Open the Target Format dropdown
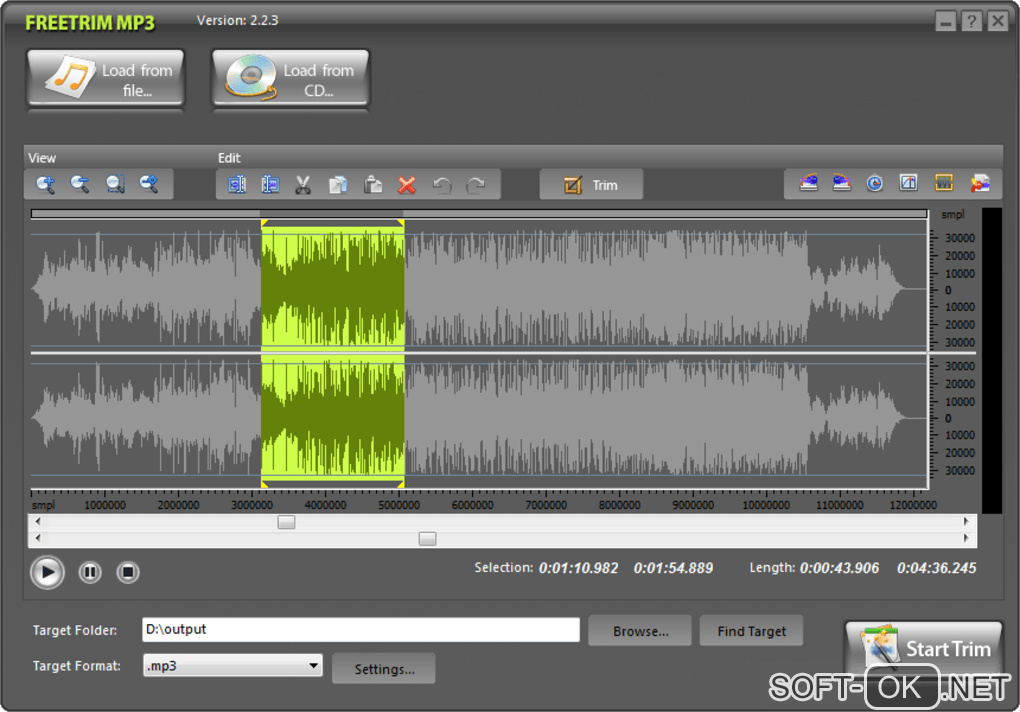1020x712 pixels. pyautogui.click(x=233, y=666)
